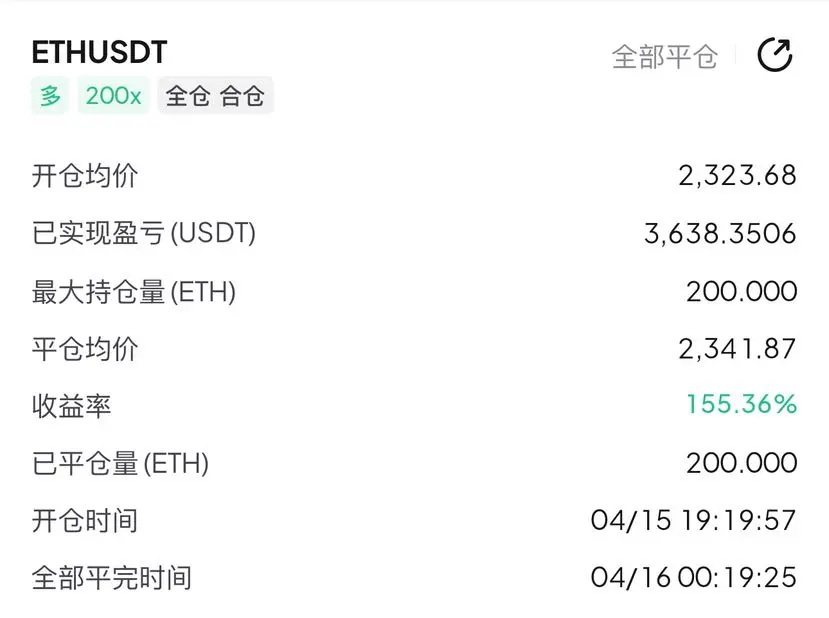Viewport: 829px width, 618px height.
Task: Tap the 全仓 合仓 margin mode tag
Action: [215, 96]
